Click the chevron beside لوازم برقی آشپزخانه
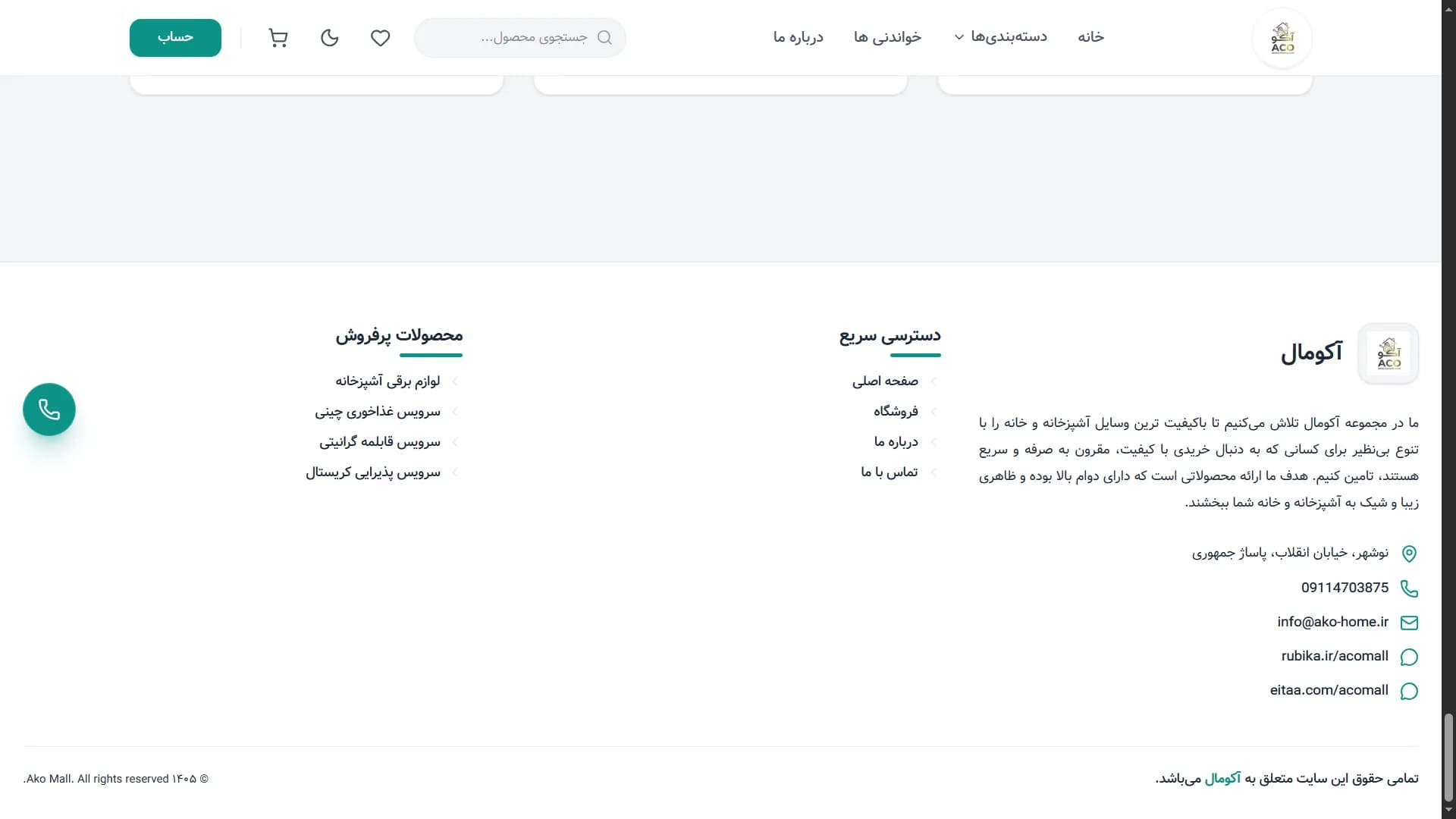Screen dimensions: 1456x819 point(455,381)
